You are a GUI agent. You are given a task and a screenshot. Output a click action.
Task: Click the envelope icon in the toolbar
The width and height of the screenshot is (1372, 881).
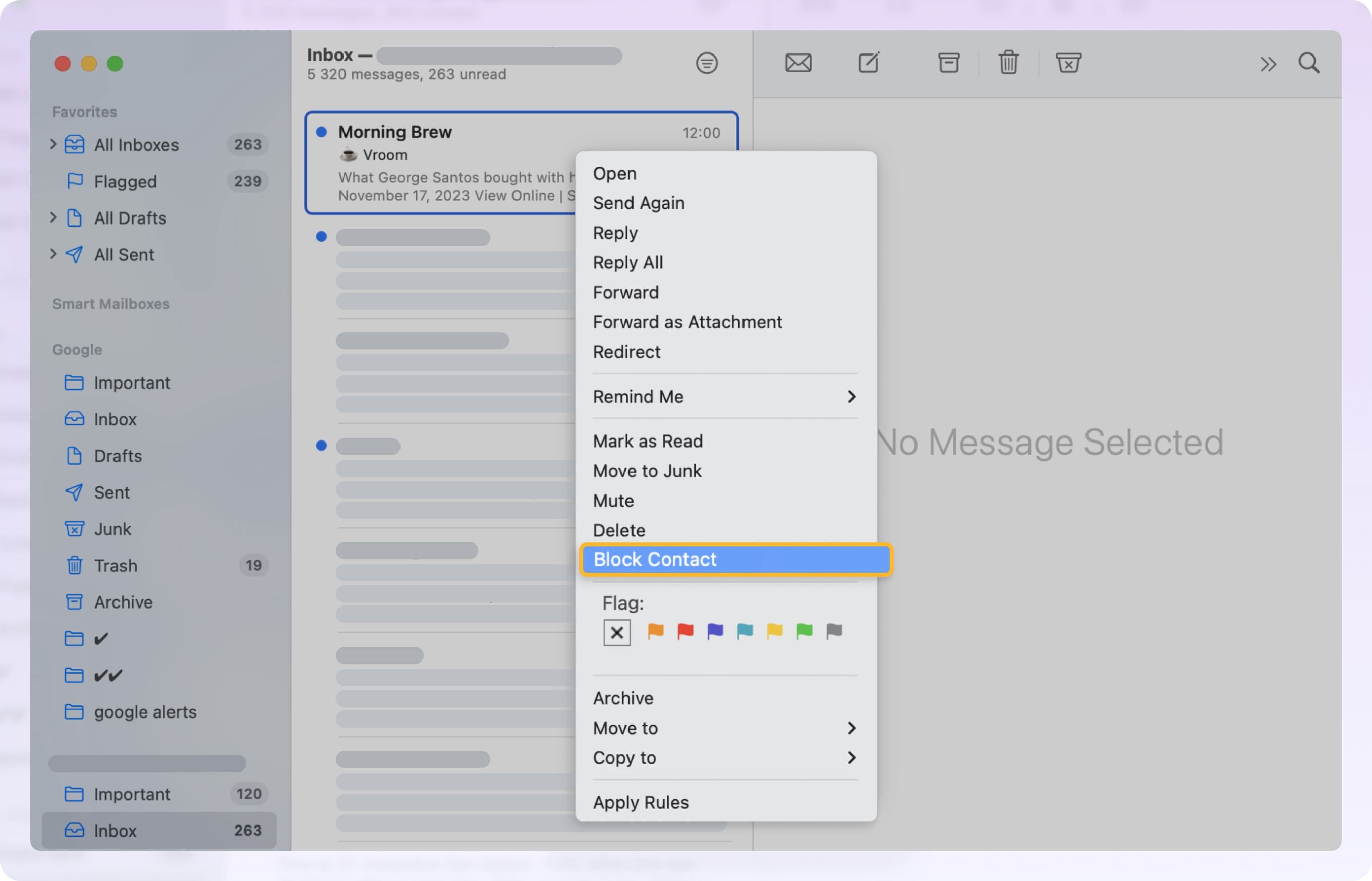pyautogui.click(x=798, y=63)
